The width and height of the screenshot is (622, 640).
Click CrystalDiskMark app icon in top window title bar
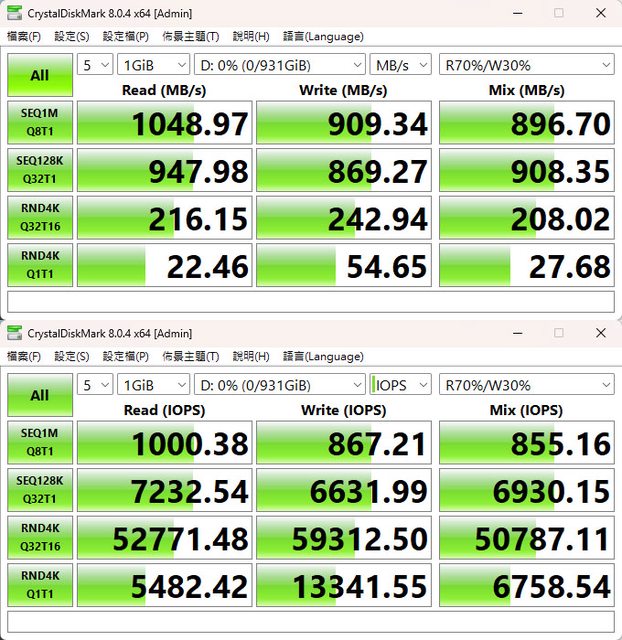point(14,13)
